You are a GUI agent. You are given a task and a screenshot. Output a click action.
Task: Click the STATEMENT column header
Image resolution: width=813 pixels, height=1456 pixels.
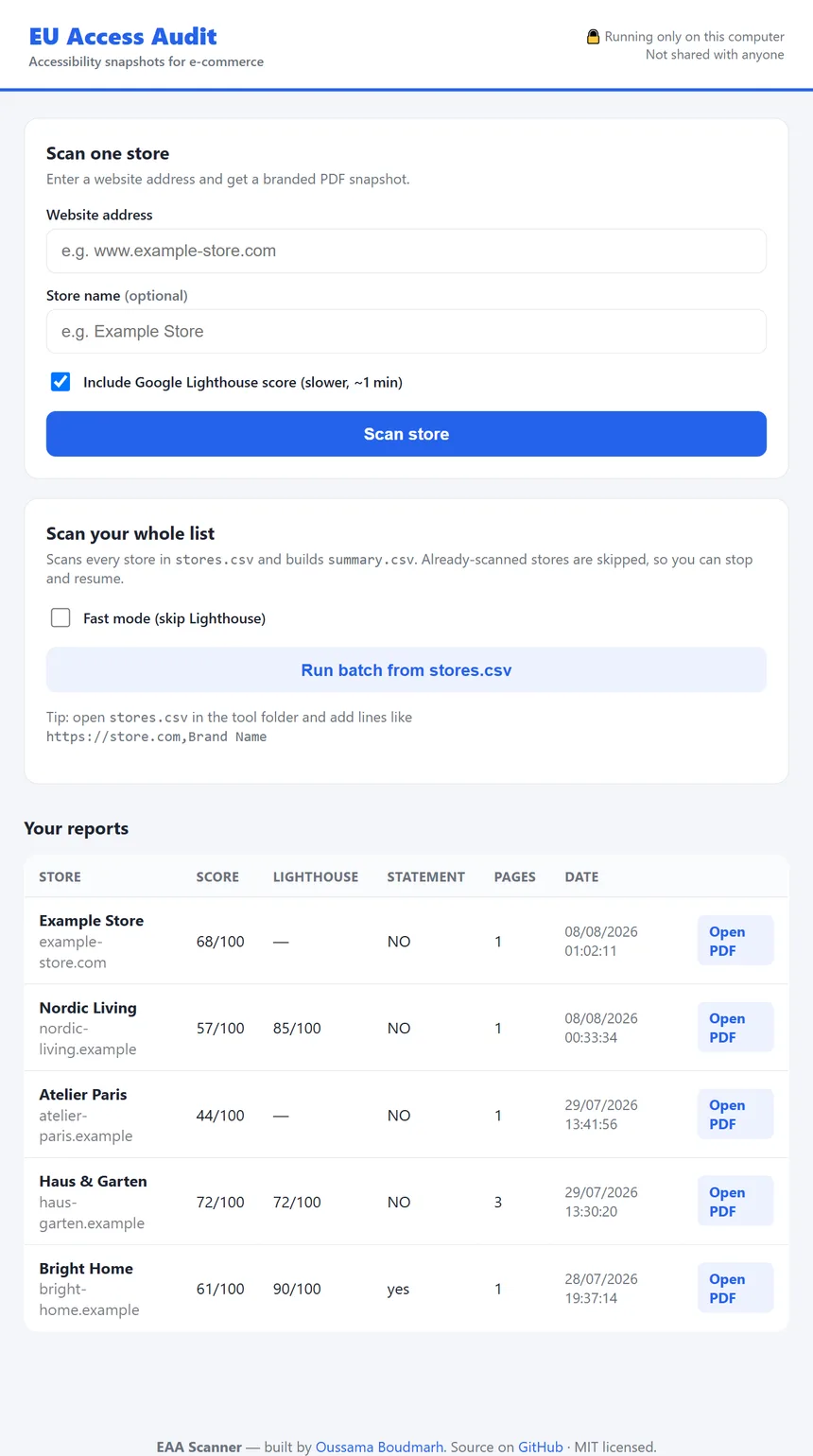[426, 876]
